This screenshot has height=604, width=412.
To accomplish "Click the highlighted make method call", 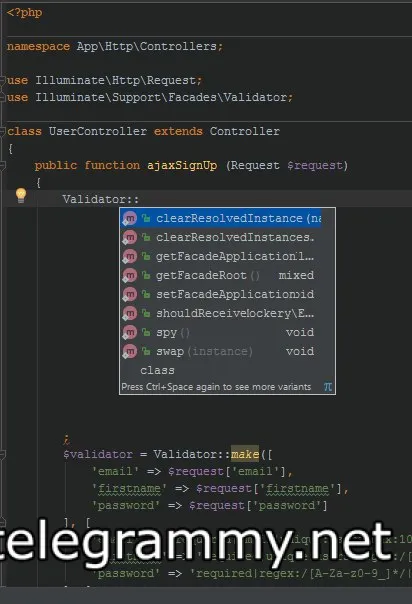I will [x=245, y=454].
